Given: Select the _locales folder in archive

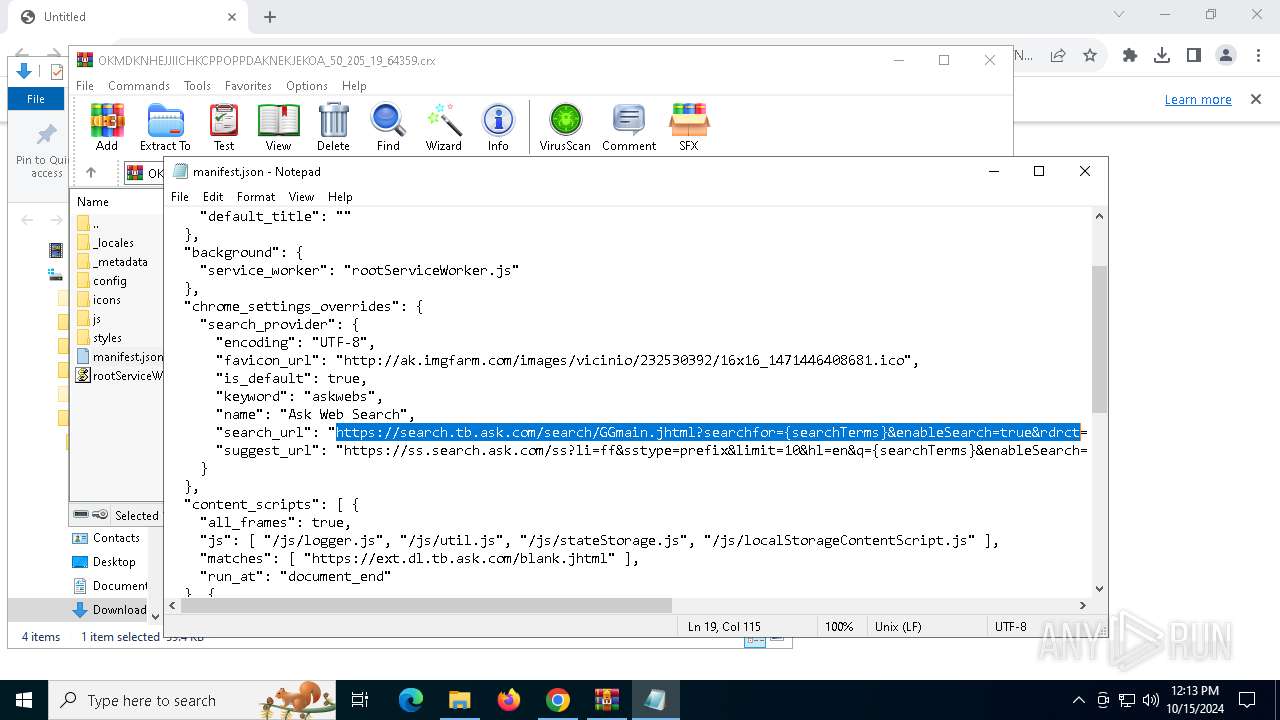Looking at the screenshot, I should 113,243.
